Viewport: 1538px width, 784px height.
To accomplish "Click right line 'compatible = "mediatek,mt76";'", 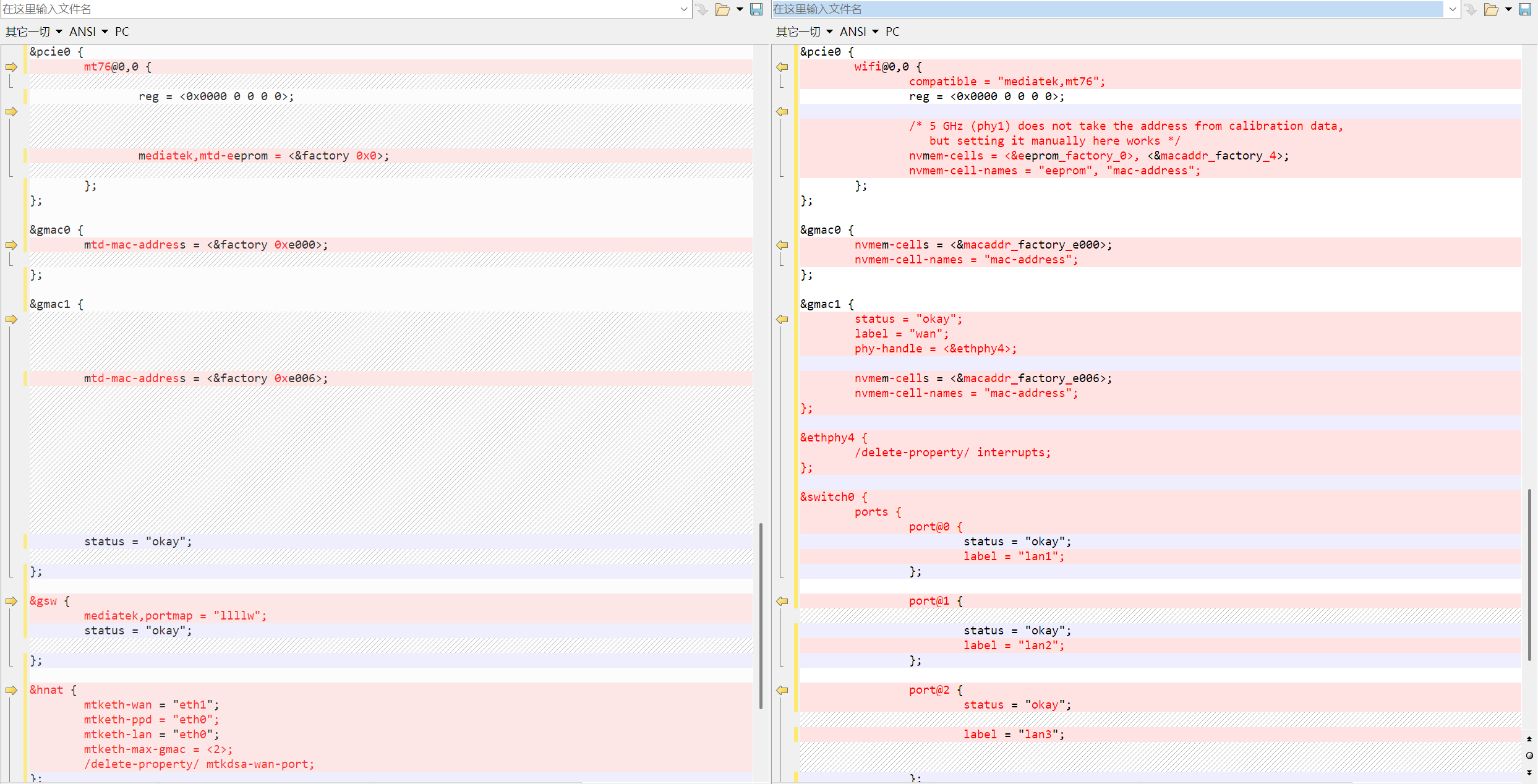I will pyautogui.click(x=1007, y=82).
